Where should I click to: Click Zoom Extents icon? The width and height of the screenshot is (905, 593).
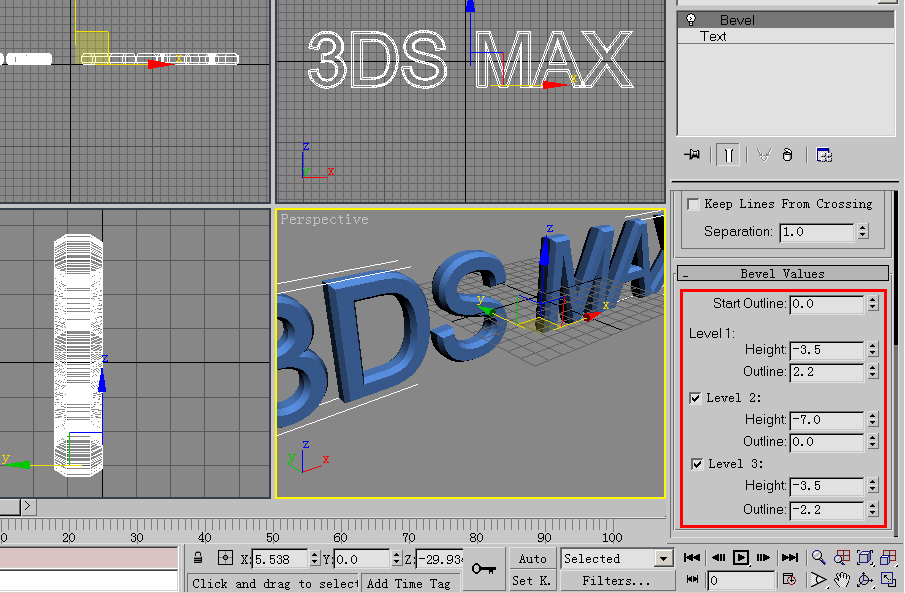coord(865,557)
